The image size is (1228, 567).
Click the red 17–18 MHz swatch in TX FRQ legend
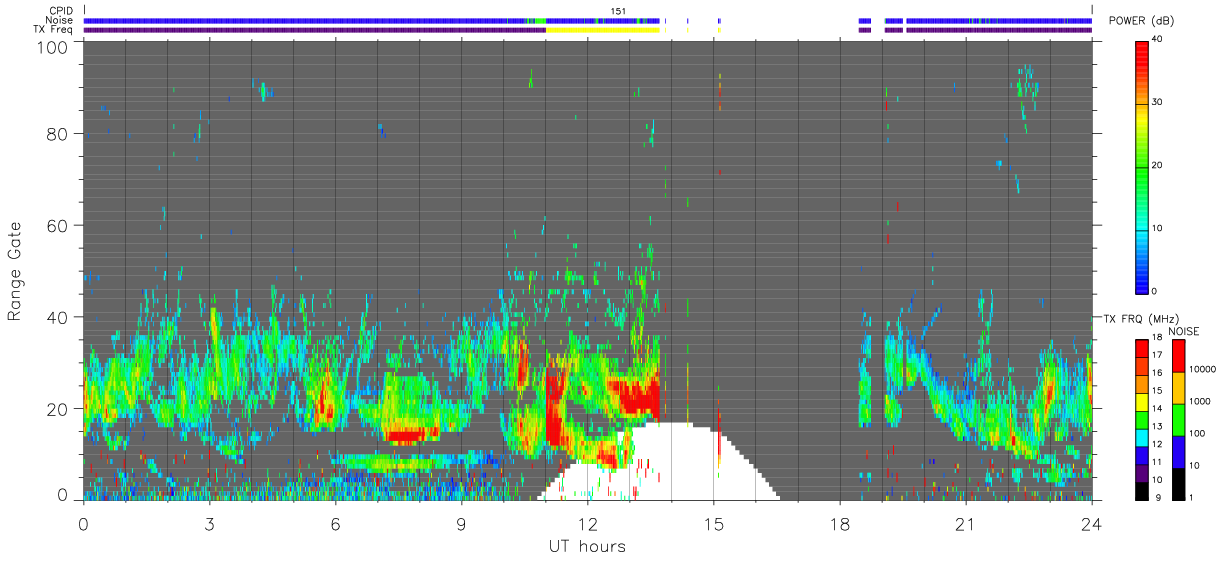(1141, 347)
